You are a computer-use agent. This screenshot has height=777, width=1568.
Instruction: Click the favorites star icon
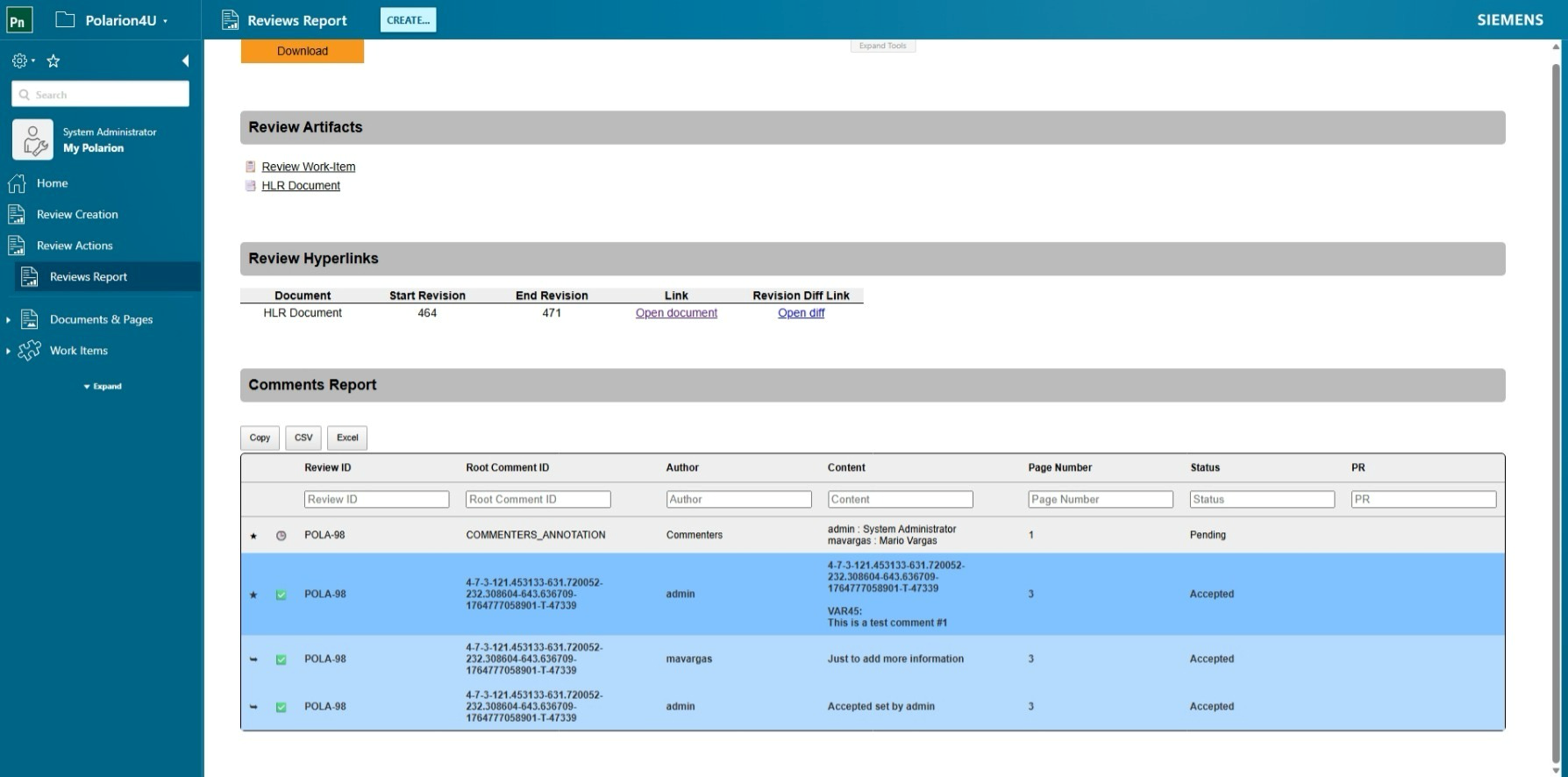point(53,61)
